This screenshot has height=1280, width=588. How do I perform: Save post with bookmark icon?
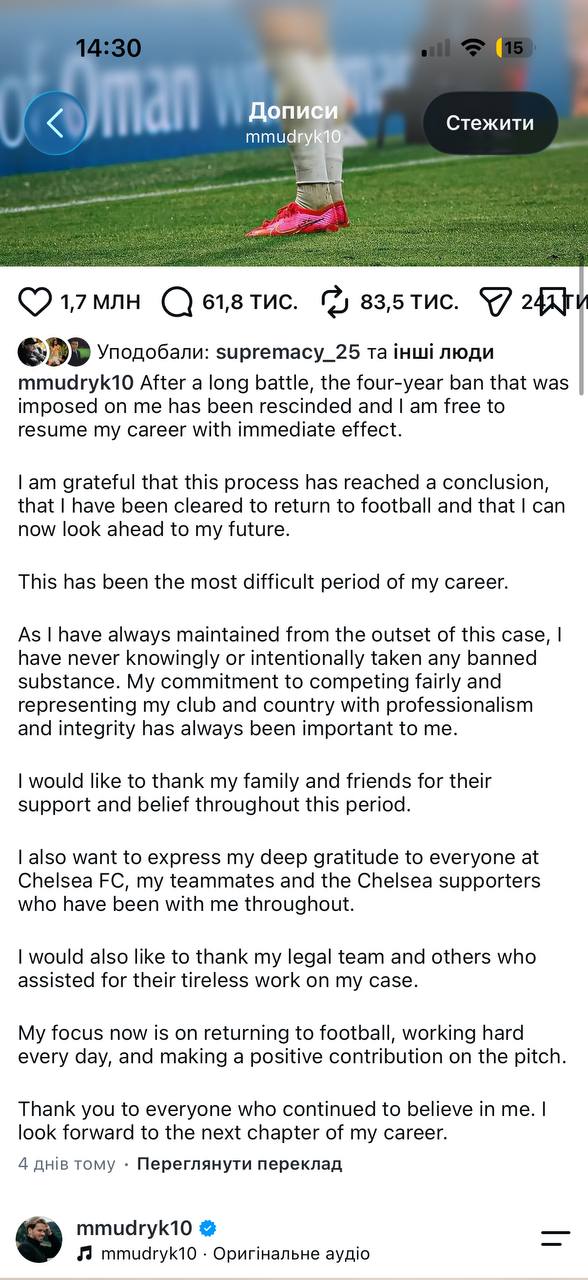(x=553, y=301)
